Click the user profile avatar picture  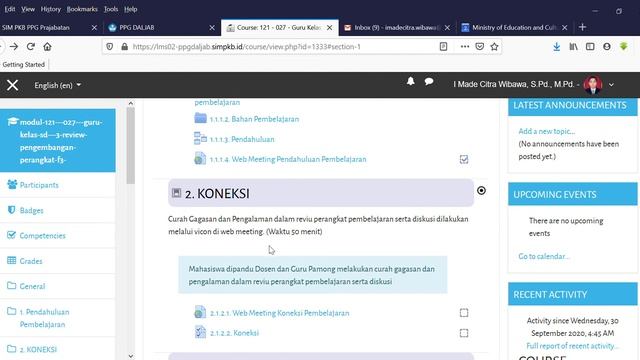[593, 84]
